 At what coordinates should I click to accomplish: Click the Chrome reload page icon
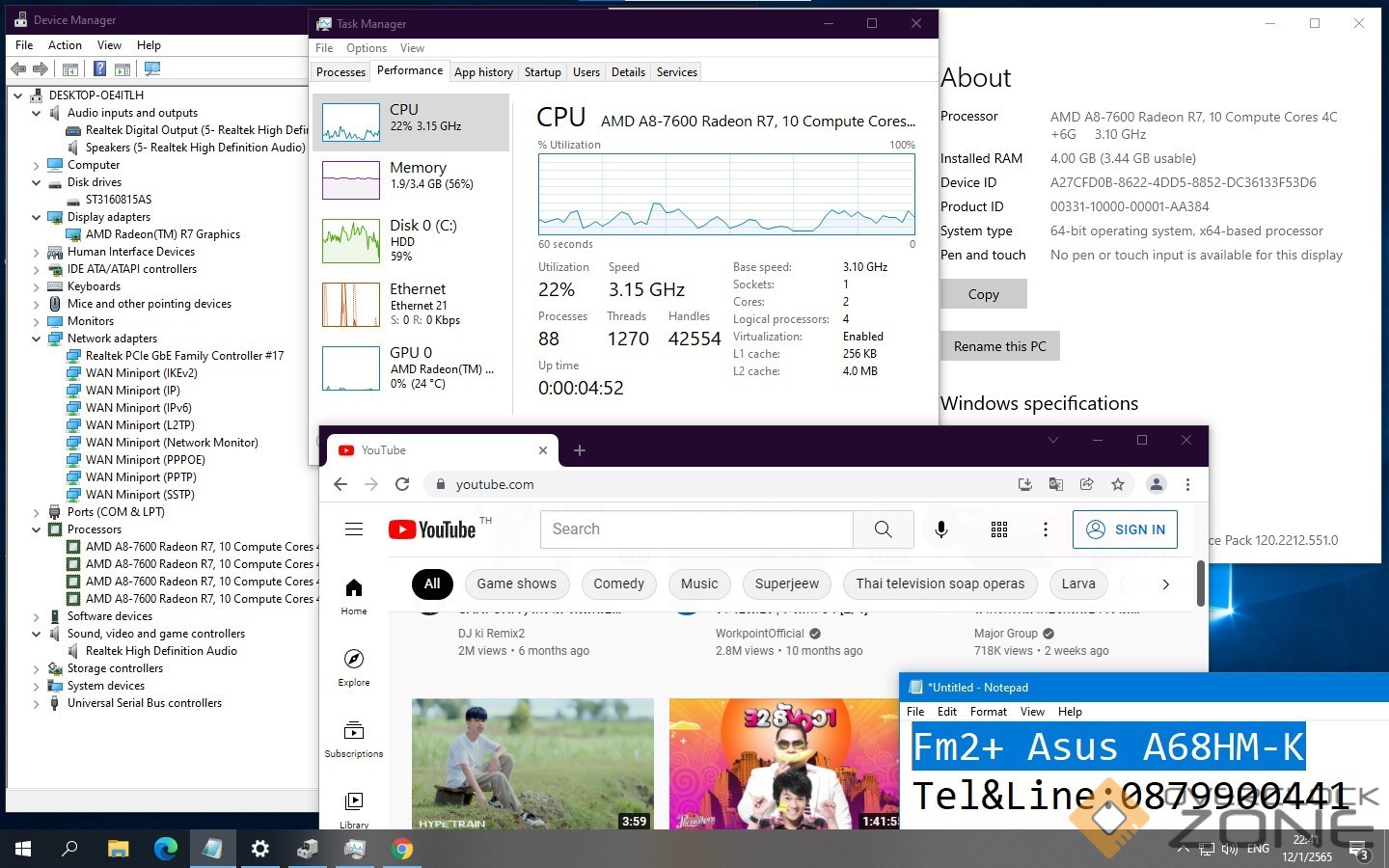click(402, 484)
